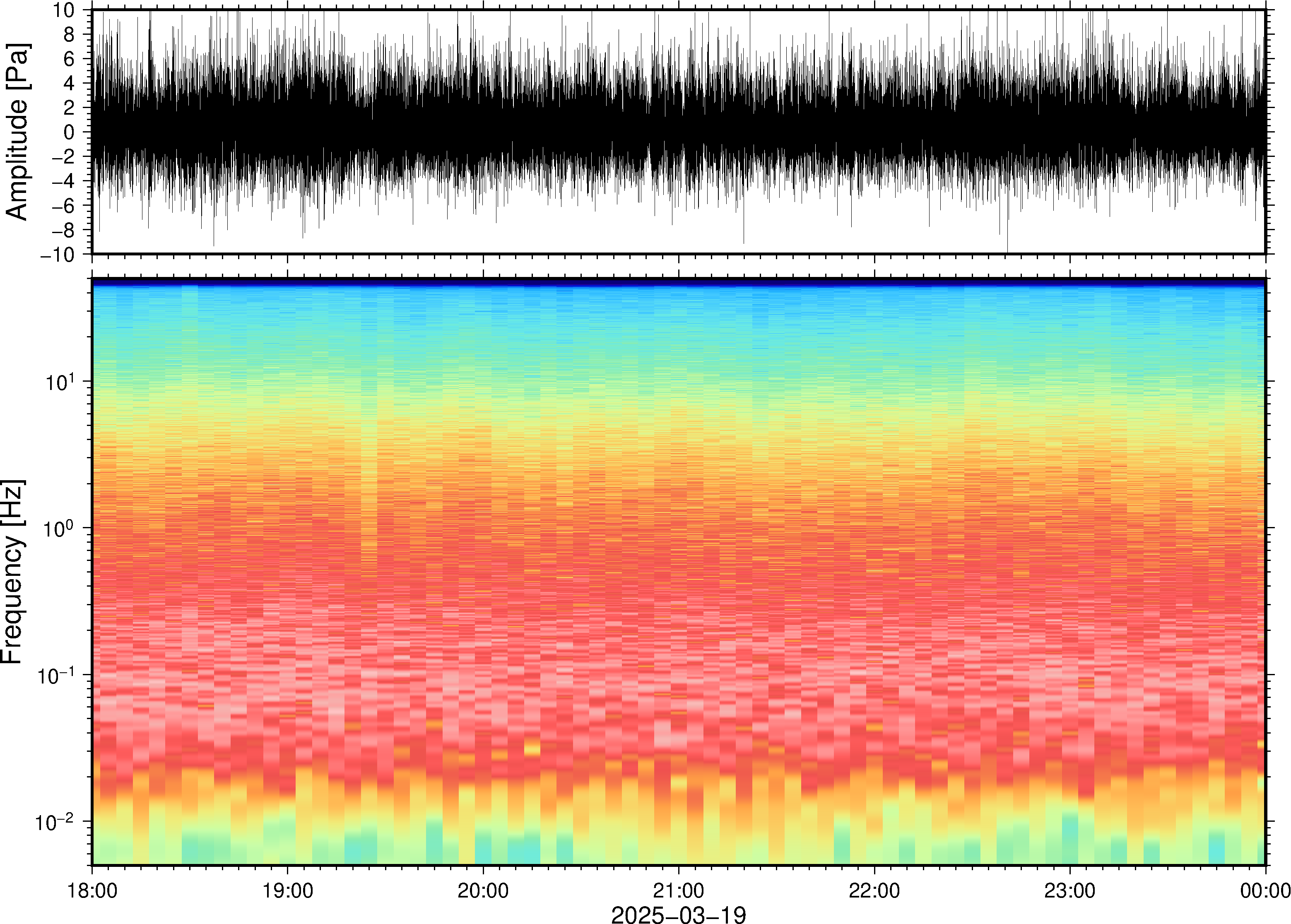Select the 21:00 time tick label
The width and height of the screenshot is (1291, 924).
coord(678,890)
